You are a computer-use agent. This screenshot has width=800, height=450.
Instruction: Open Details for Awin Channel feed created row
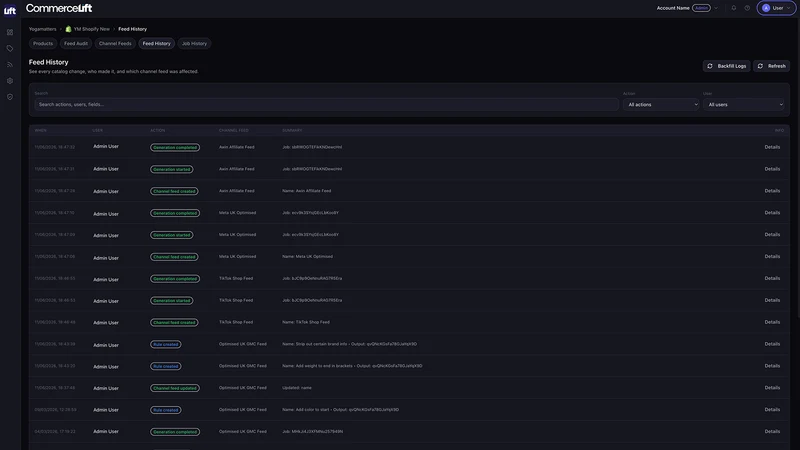tap(772, 191)
